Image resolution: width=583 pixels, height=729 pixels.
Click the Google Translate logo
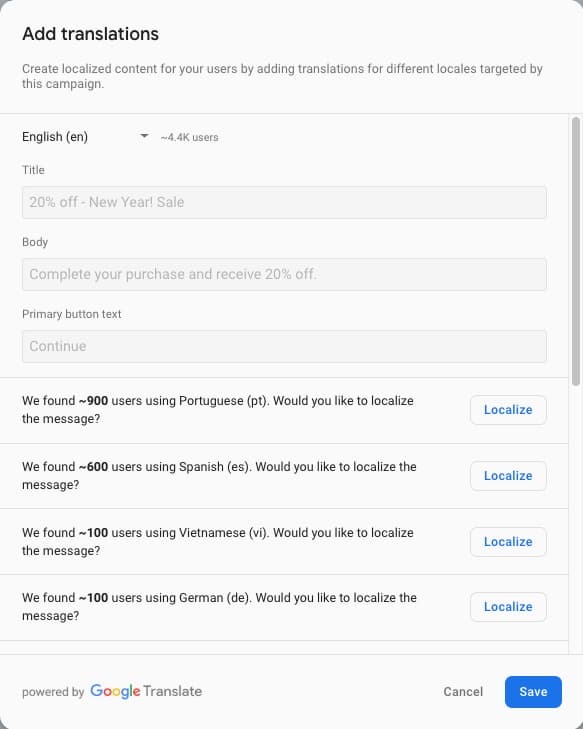[x=146, y=691]
